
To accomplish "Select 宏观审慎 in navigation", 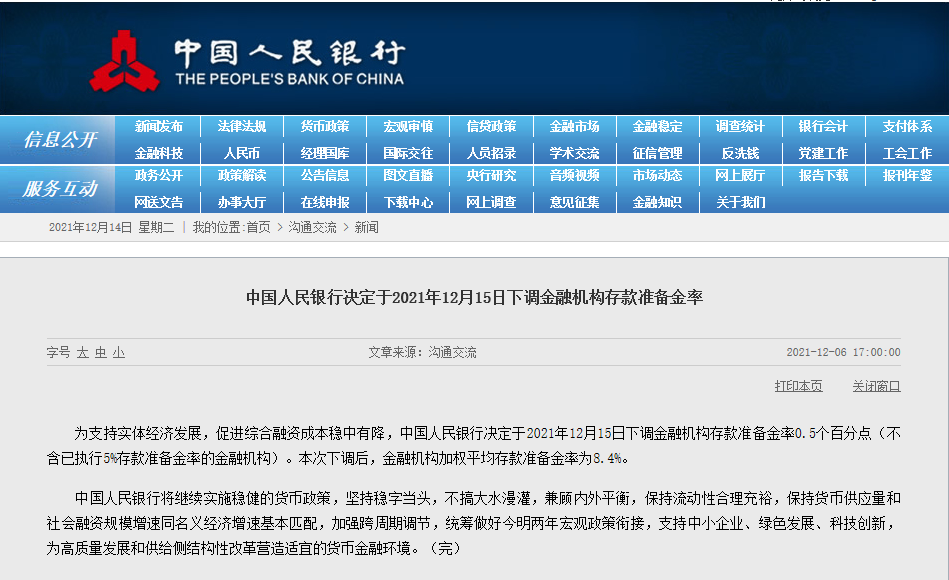I will tap(408, 127).
